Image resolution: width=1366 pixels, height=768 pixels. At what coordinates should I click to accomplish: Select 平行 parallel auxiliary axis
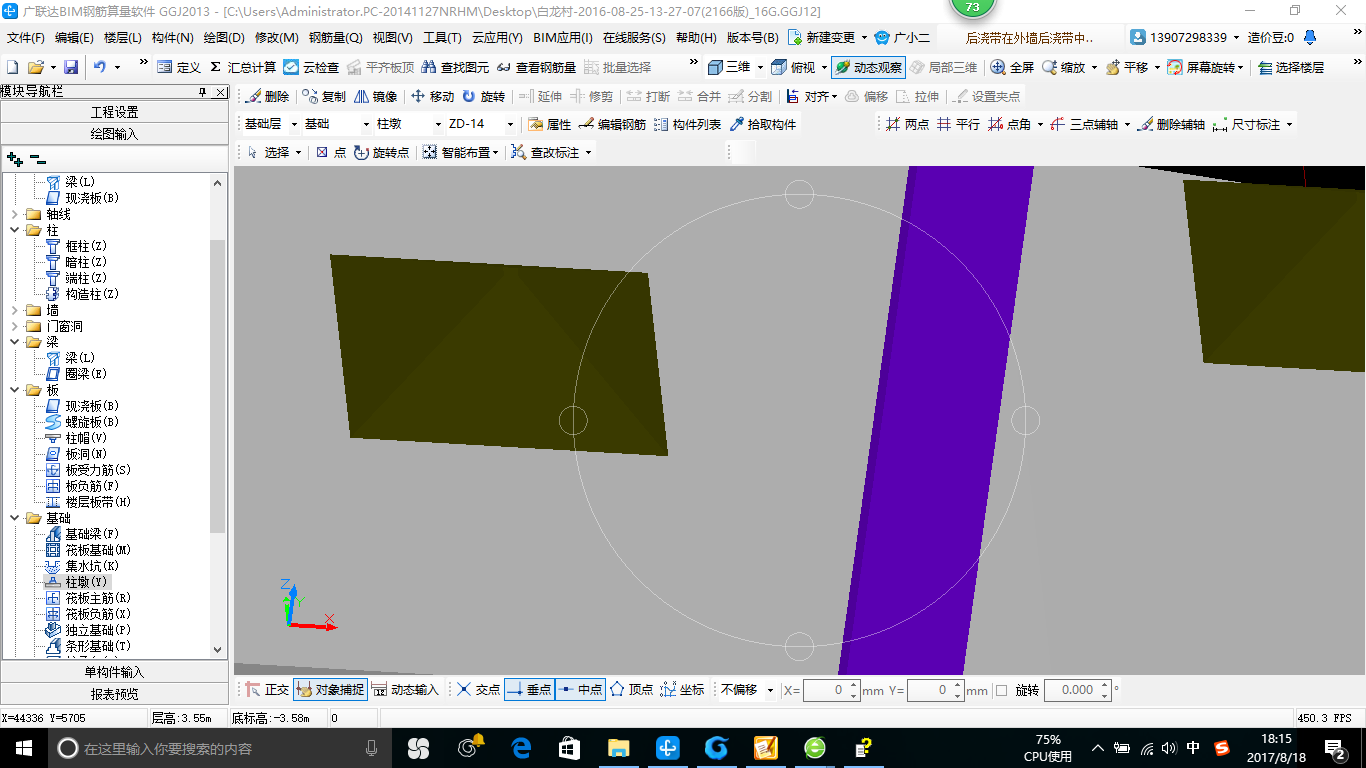tap(958, 125)
